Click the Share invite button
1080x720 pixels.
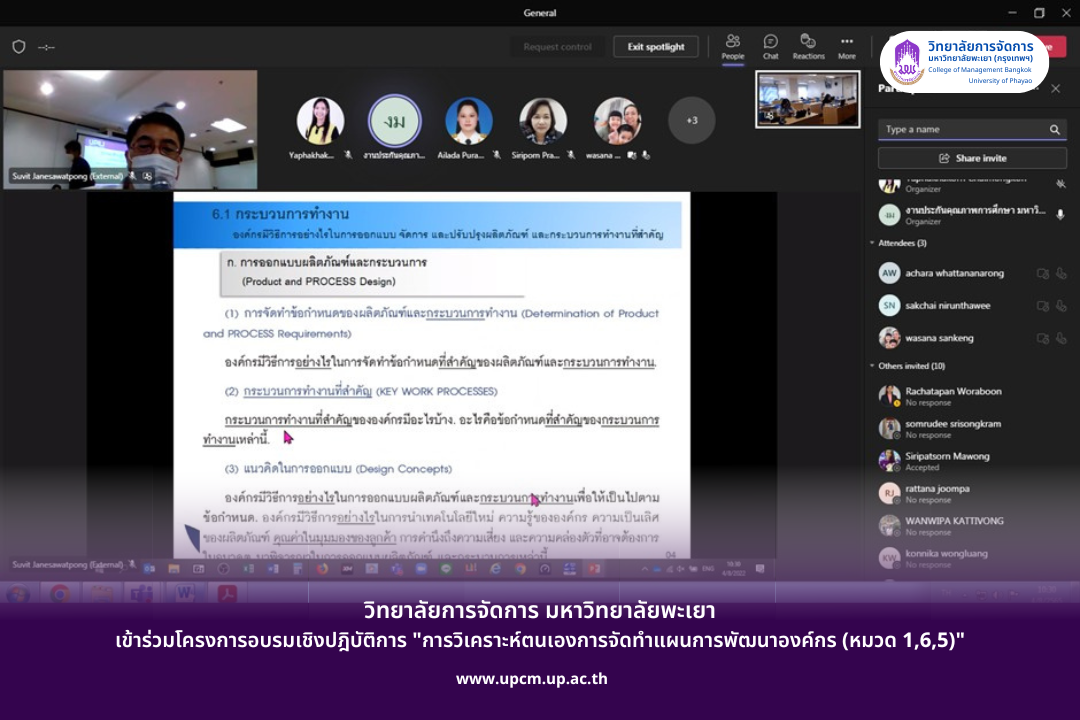click(972, 158)
